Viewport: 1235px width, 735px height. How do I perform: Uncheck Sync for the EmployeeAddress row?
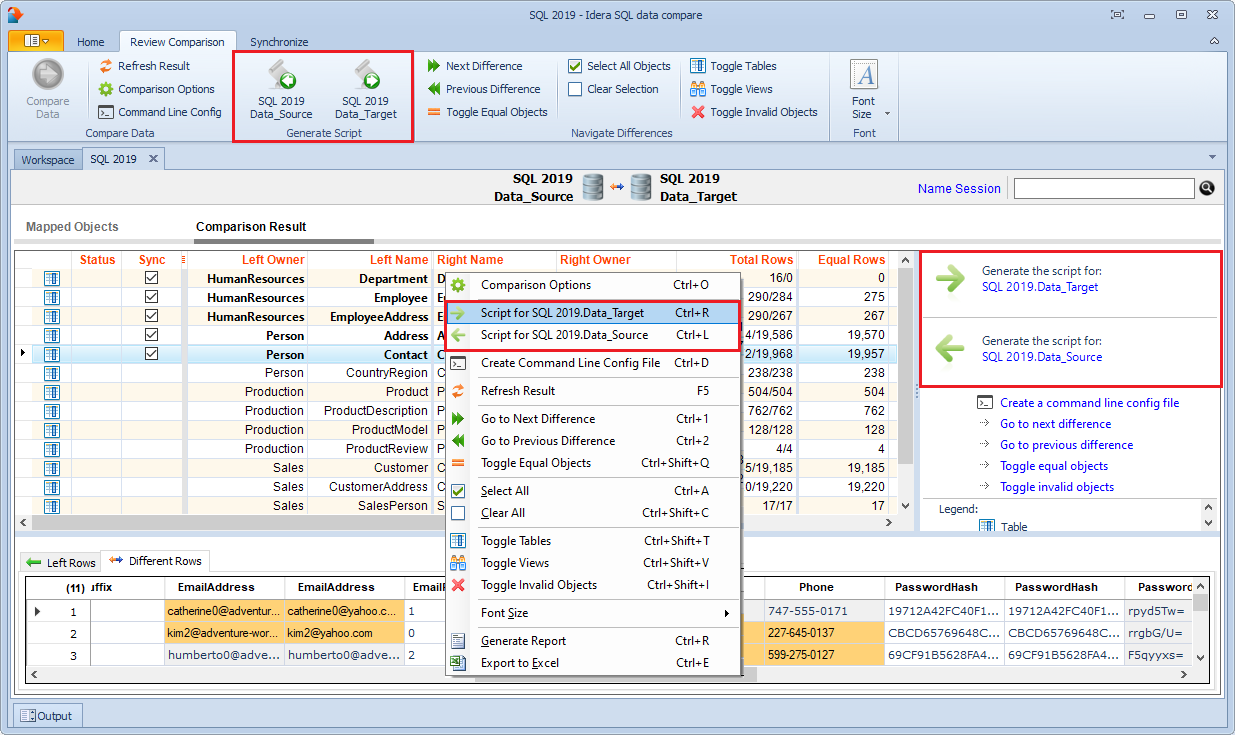pos(152,316)
